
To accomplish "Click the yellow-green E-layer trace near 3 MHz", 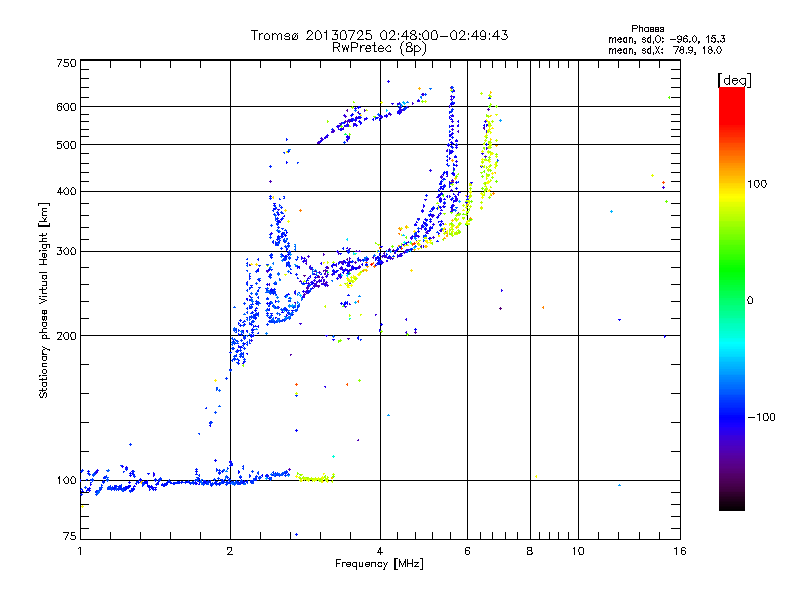I will tap(315, 478).
